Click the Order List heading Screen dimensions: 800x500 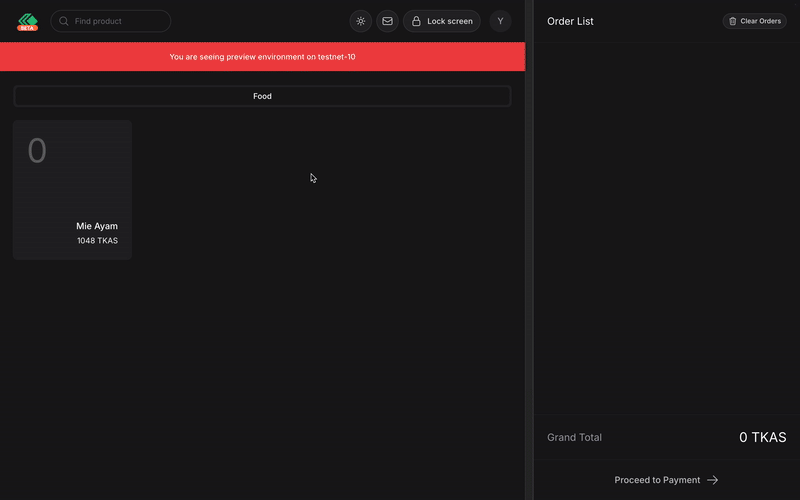tap(570, 21)
